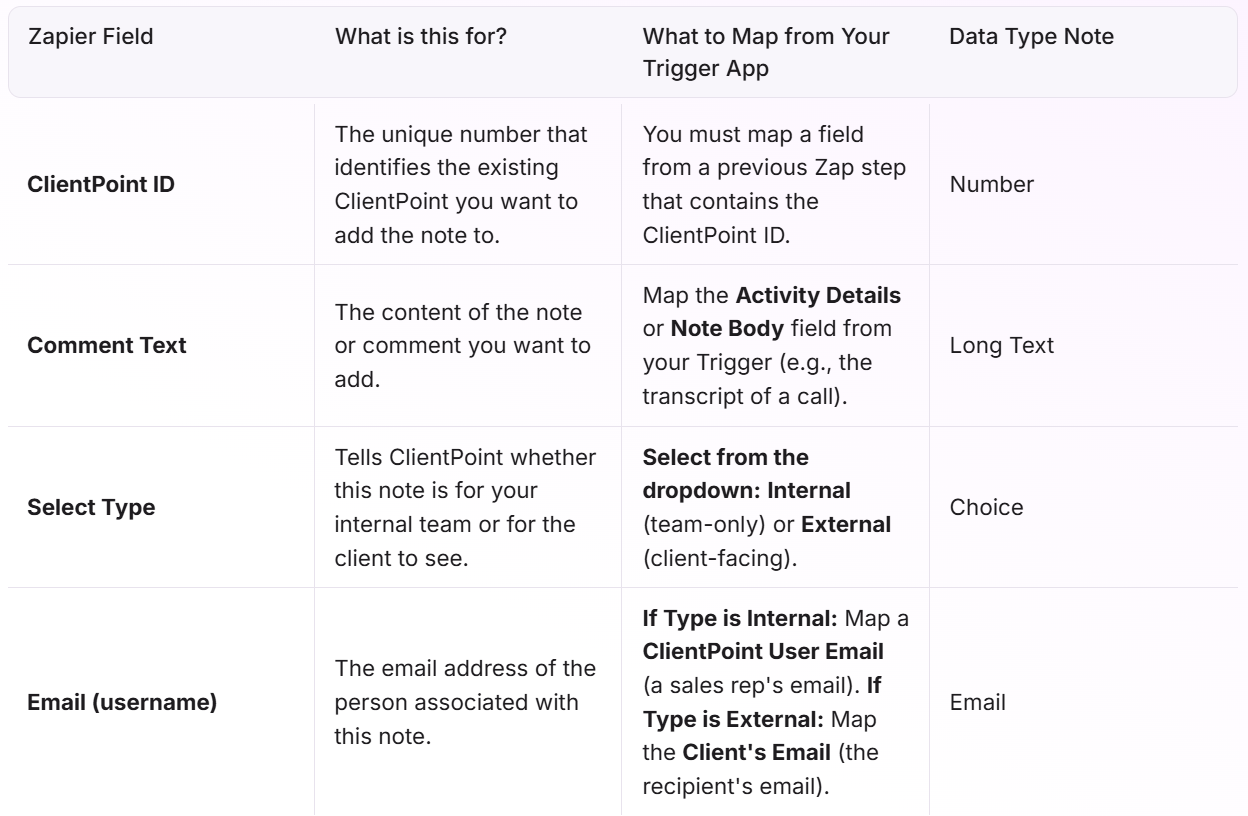
Task: Click the "If Type is Internal" mapping cell
Action: 774,702
